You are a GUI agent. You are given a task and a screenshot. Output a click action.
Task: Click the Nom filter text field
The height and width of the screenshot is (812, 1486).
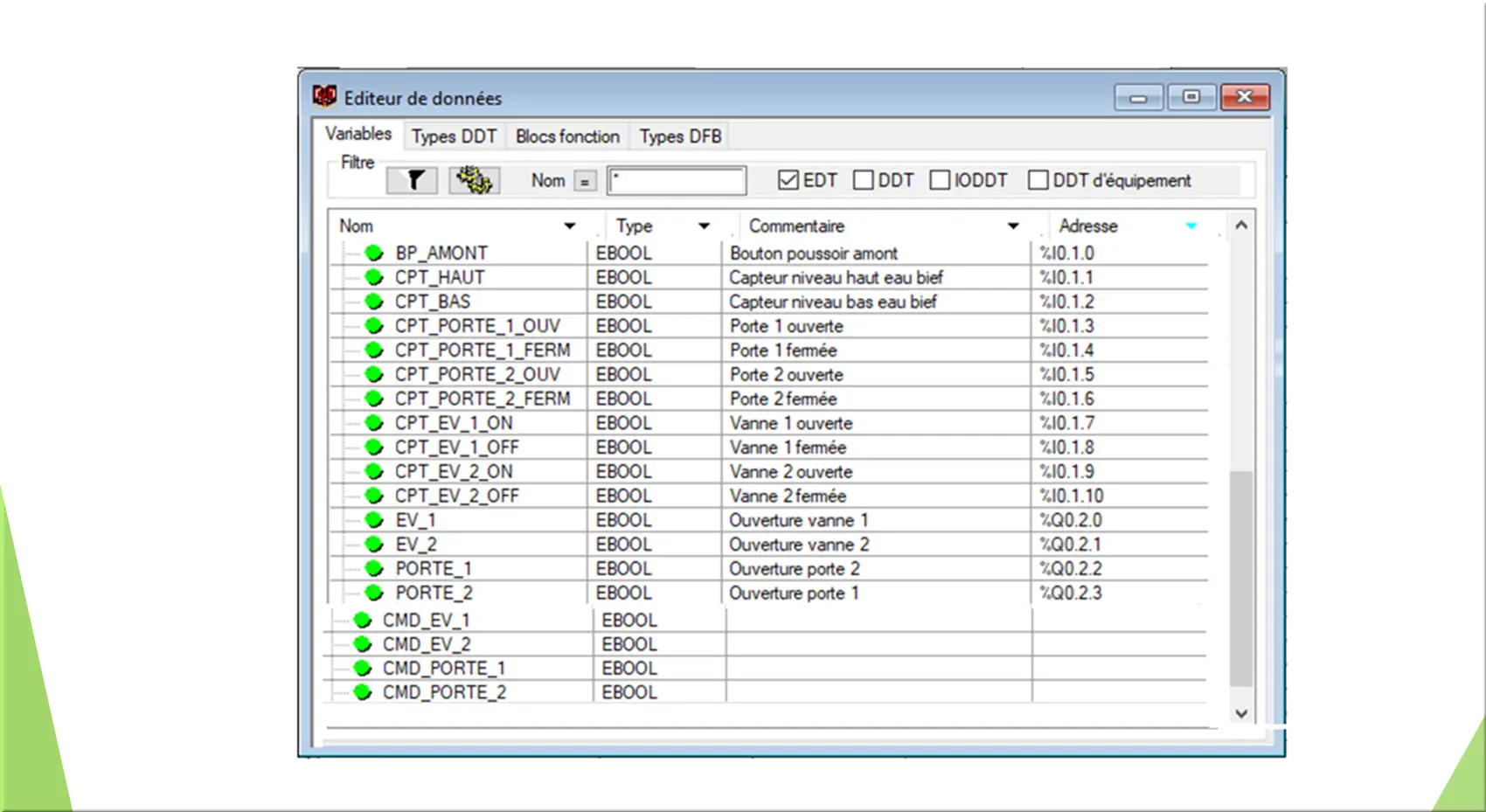pos(677,181)
